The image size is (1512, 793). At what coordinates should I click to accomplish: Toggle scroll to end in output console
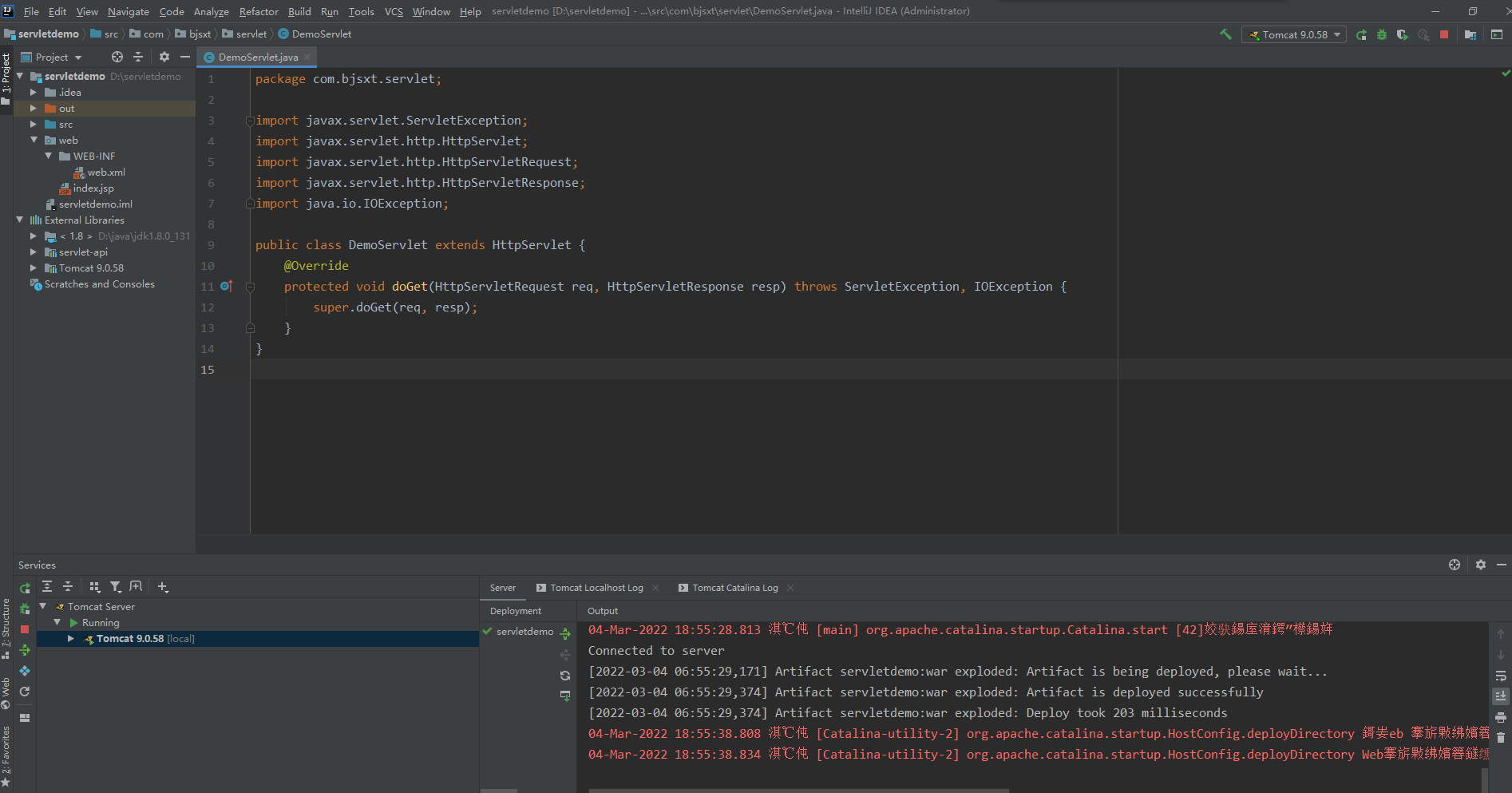click(x=1501, y=696)
